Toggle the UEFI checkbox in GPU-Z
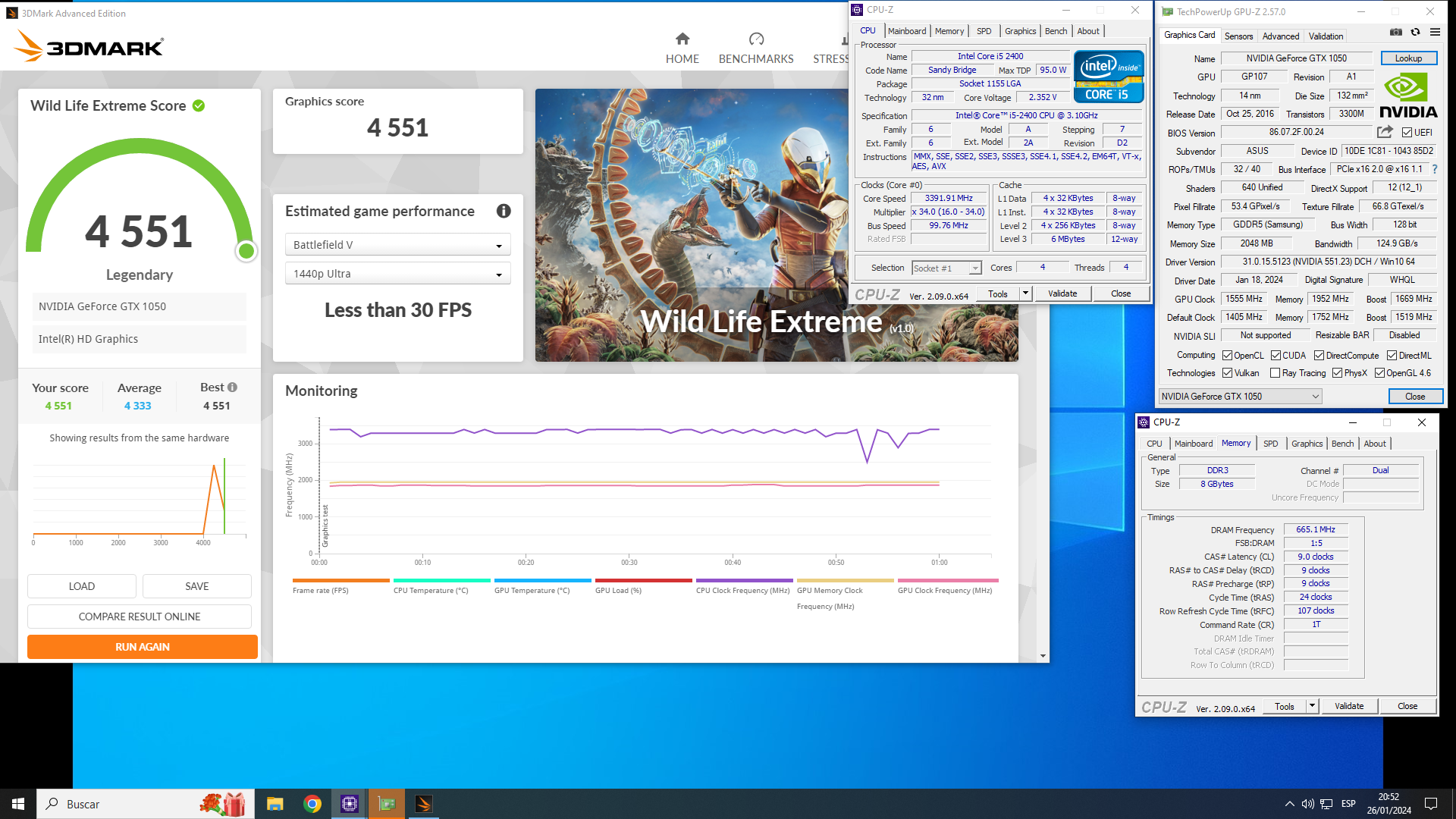The height and width of the screenshot is (819, 1456). tap(1407, 133)
